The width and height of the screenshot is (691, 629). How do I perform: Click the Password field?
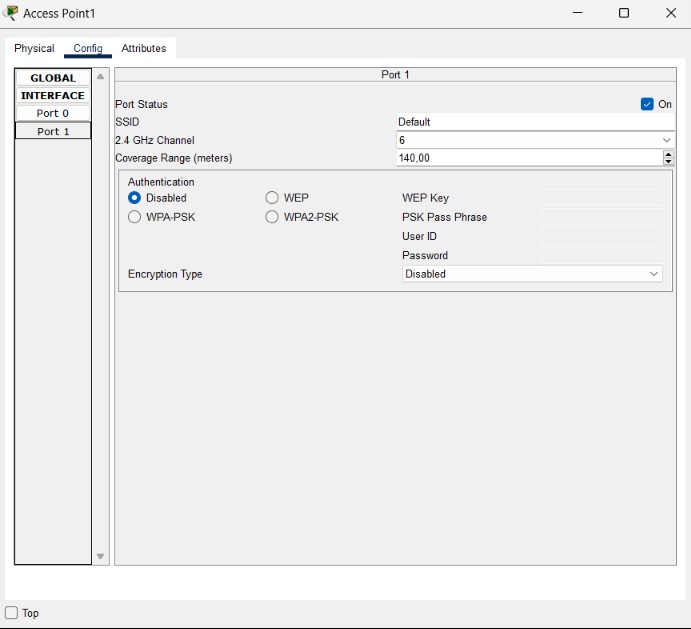(601, 255)
